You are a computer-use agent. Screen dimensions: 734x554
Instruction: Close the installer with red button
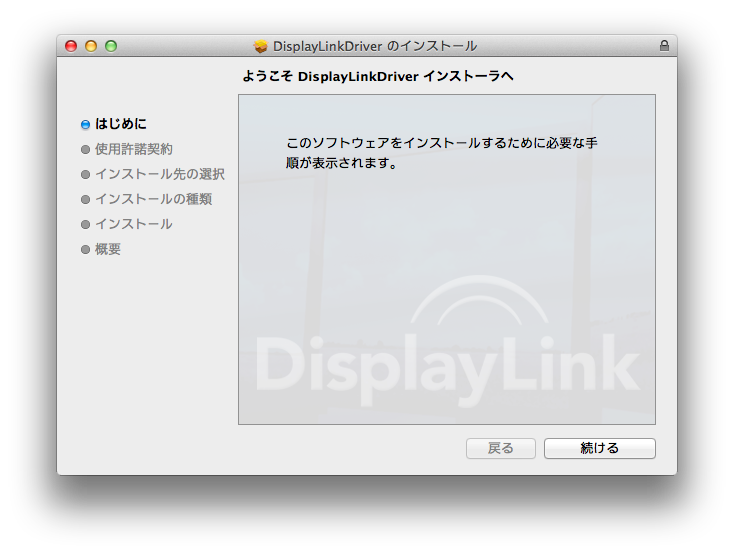click(x=71, y=46)
